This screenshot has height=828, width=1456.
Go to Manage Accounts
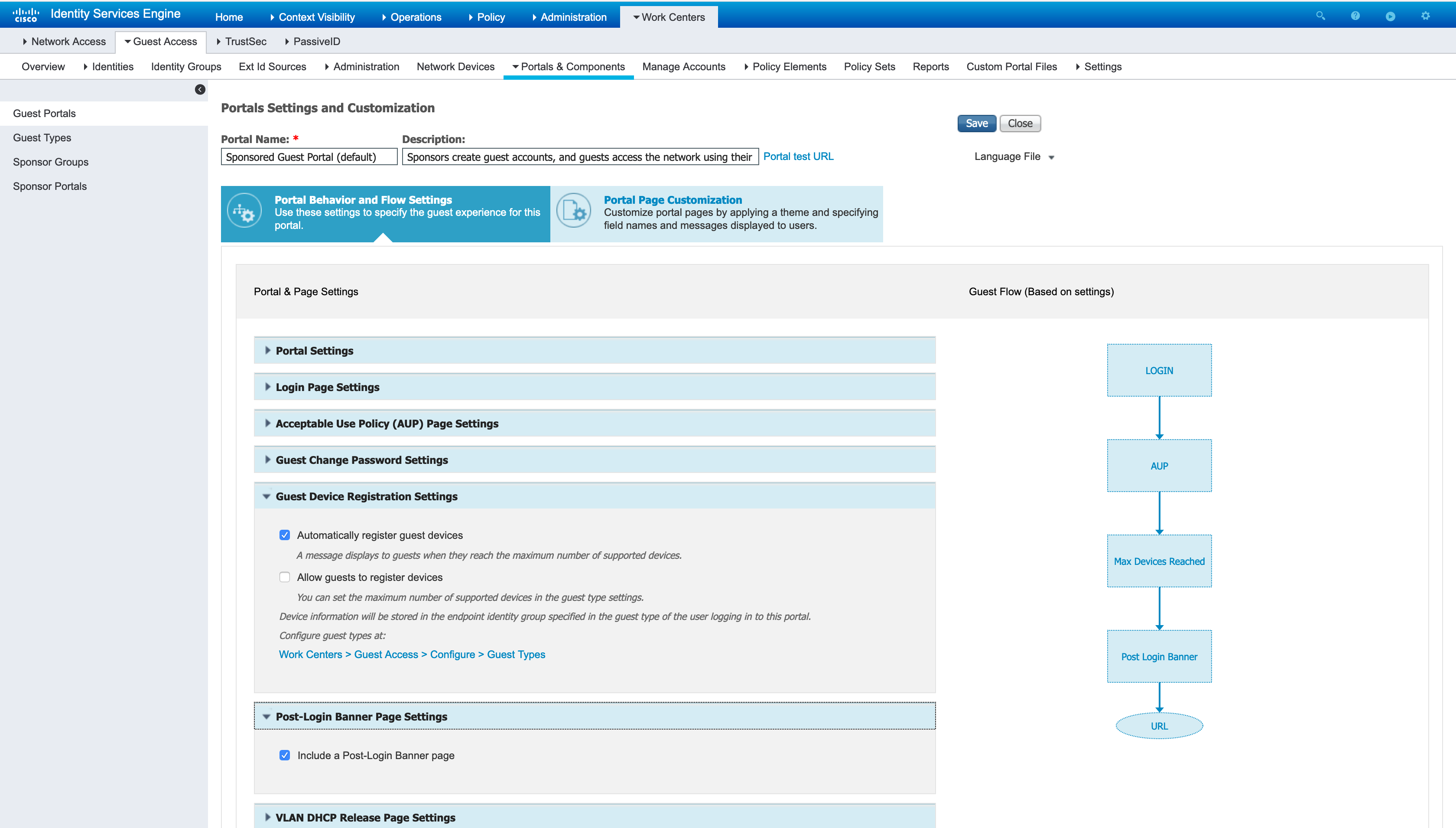(684, 66)
